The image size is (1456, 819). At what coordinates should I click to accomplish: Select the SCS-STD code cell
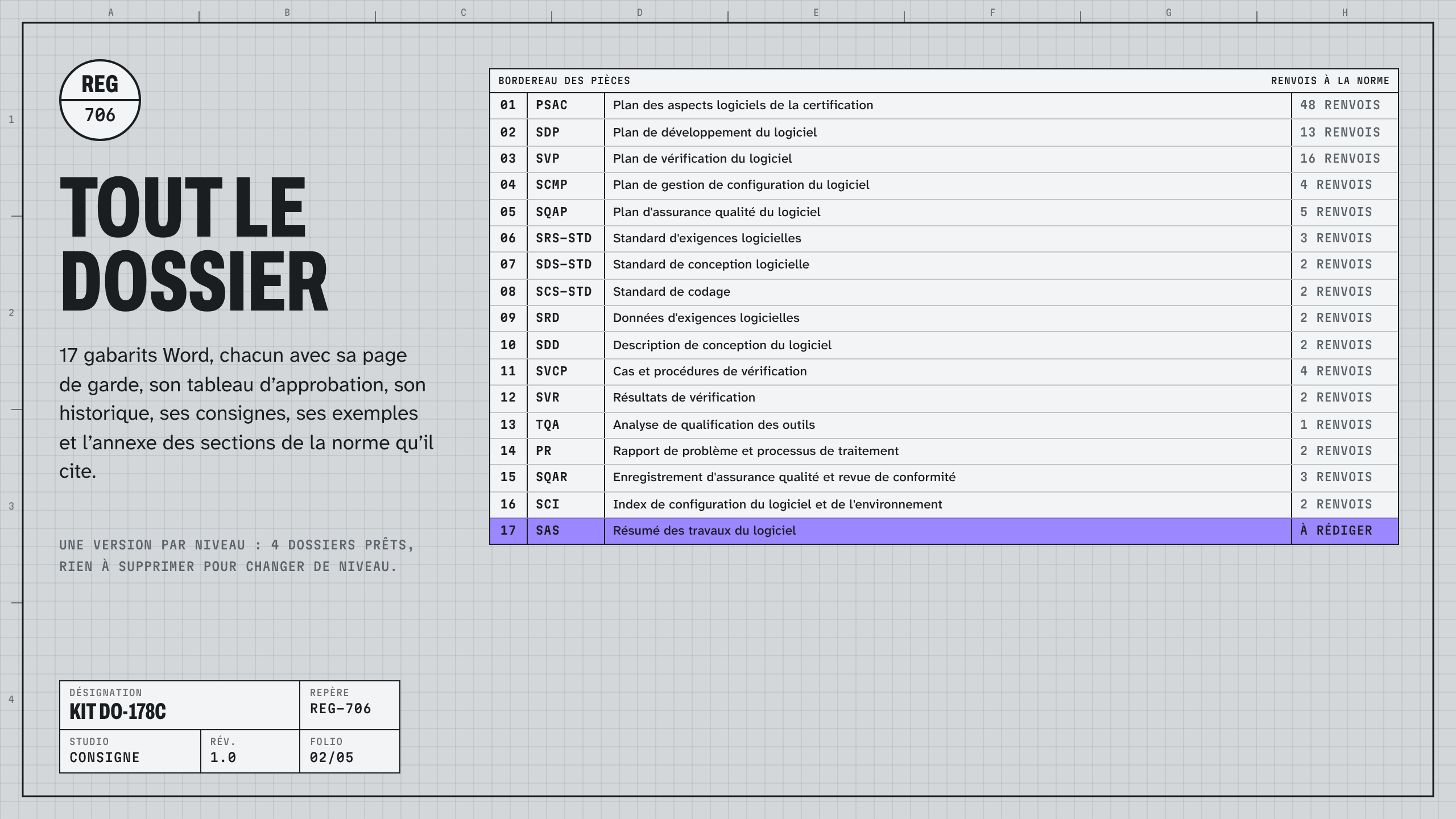click(566, 292)
